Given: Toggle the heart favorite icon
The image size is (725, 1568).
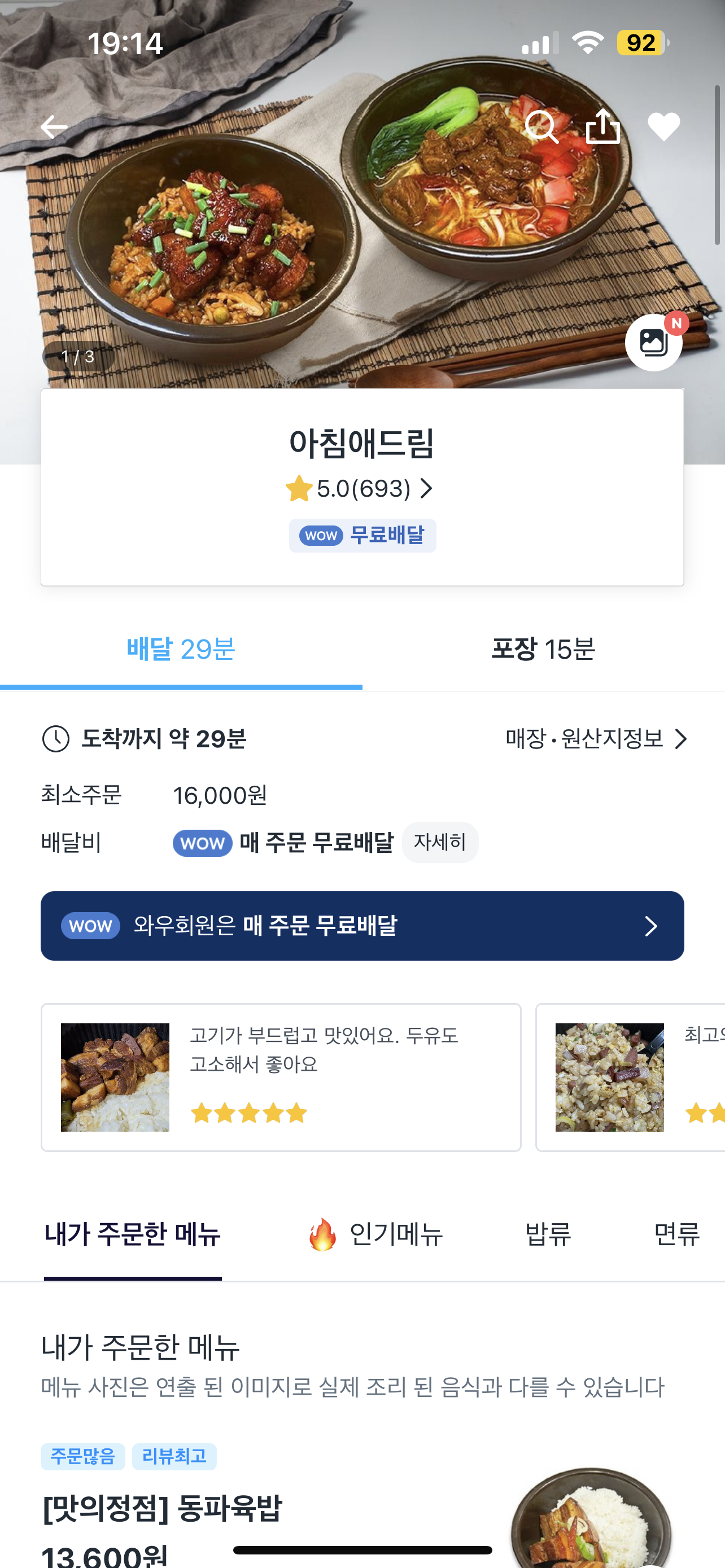Looking at the screenshot, I should pos(663,127).
